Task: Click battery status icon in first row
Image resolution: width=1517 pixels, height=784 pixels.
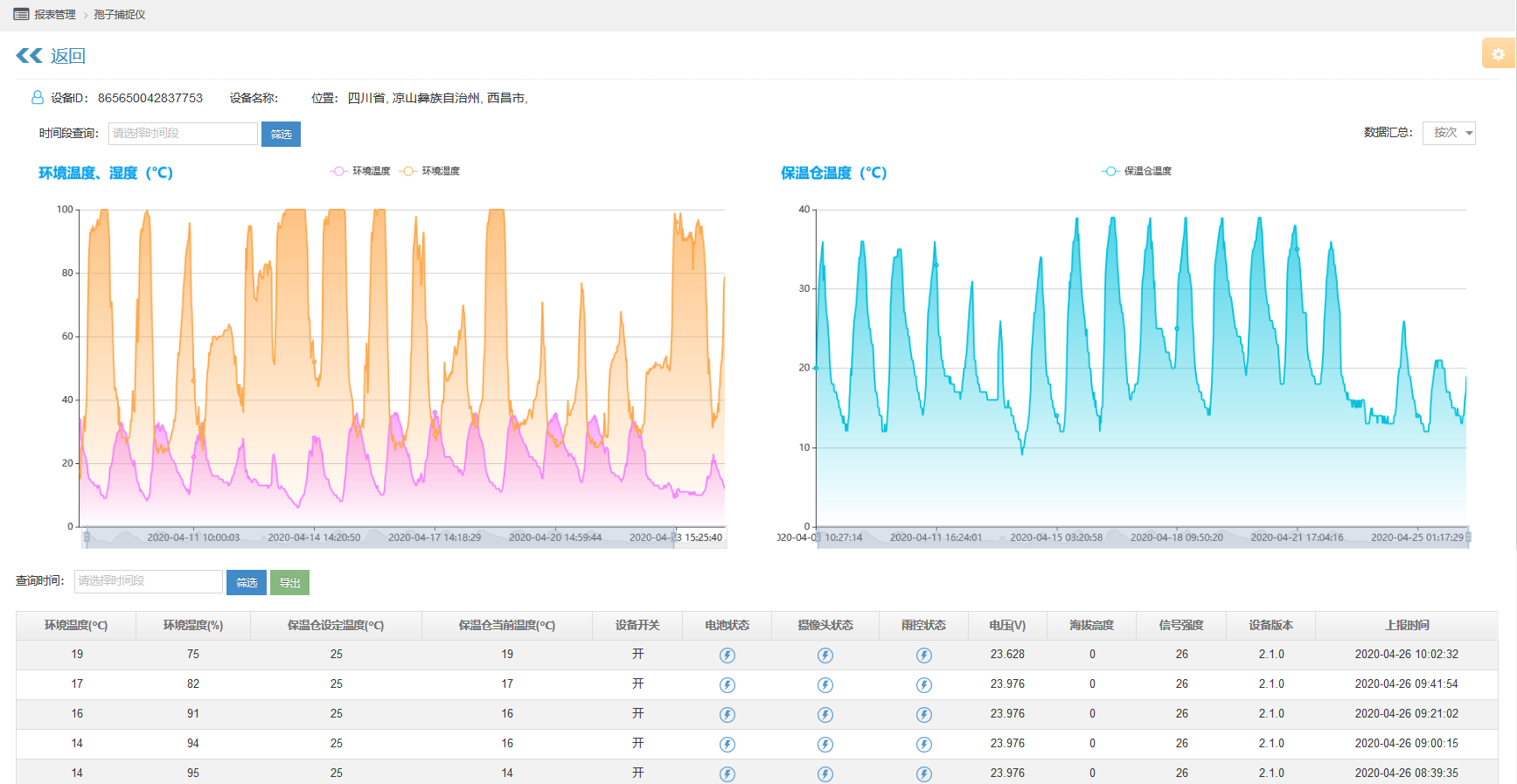Action: coord(727,656)
